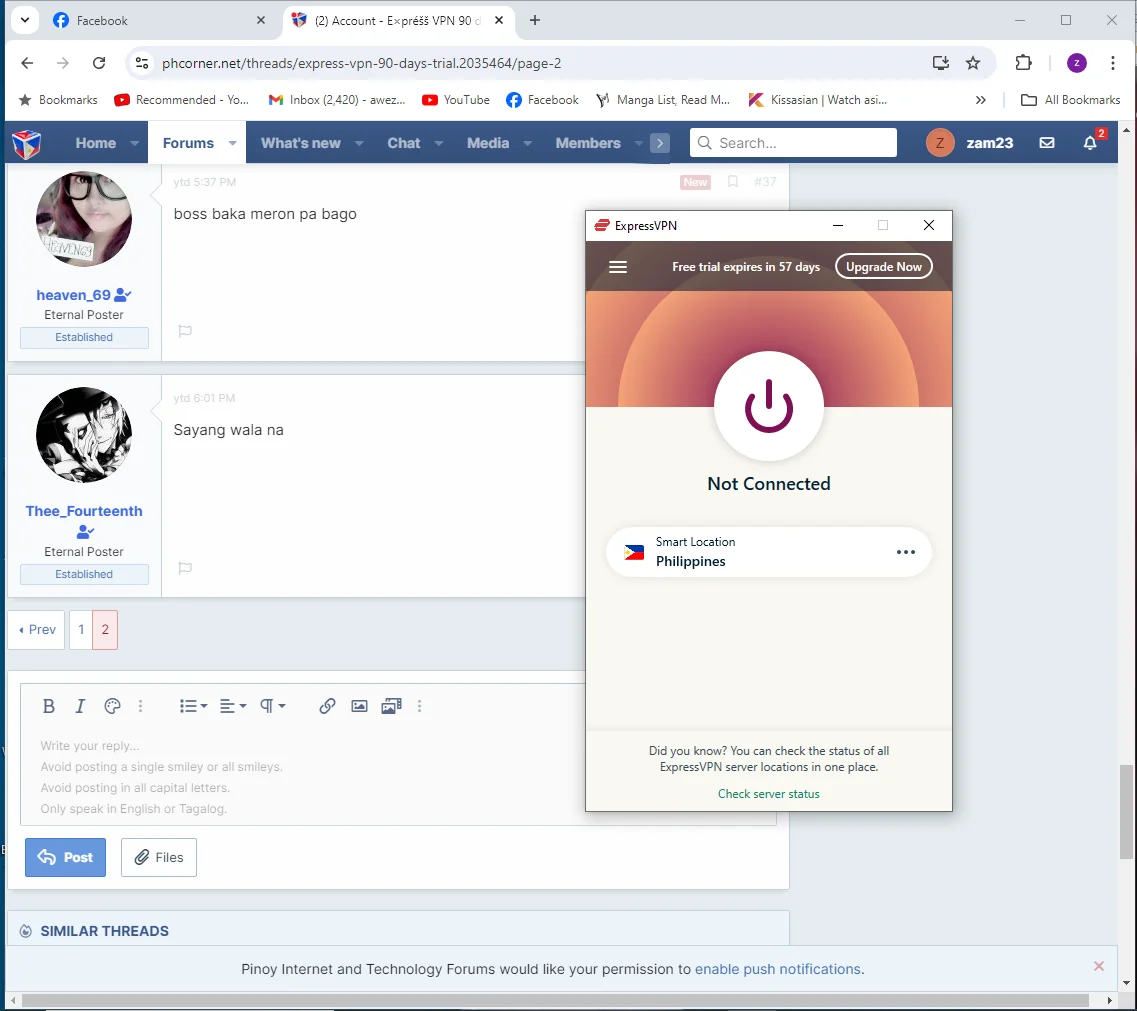Viewport: 1137px width, 1011px height.
Task: Expand What's new dropdown arrow
Action: (359, 144)
